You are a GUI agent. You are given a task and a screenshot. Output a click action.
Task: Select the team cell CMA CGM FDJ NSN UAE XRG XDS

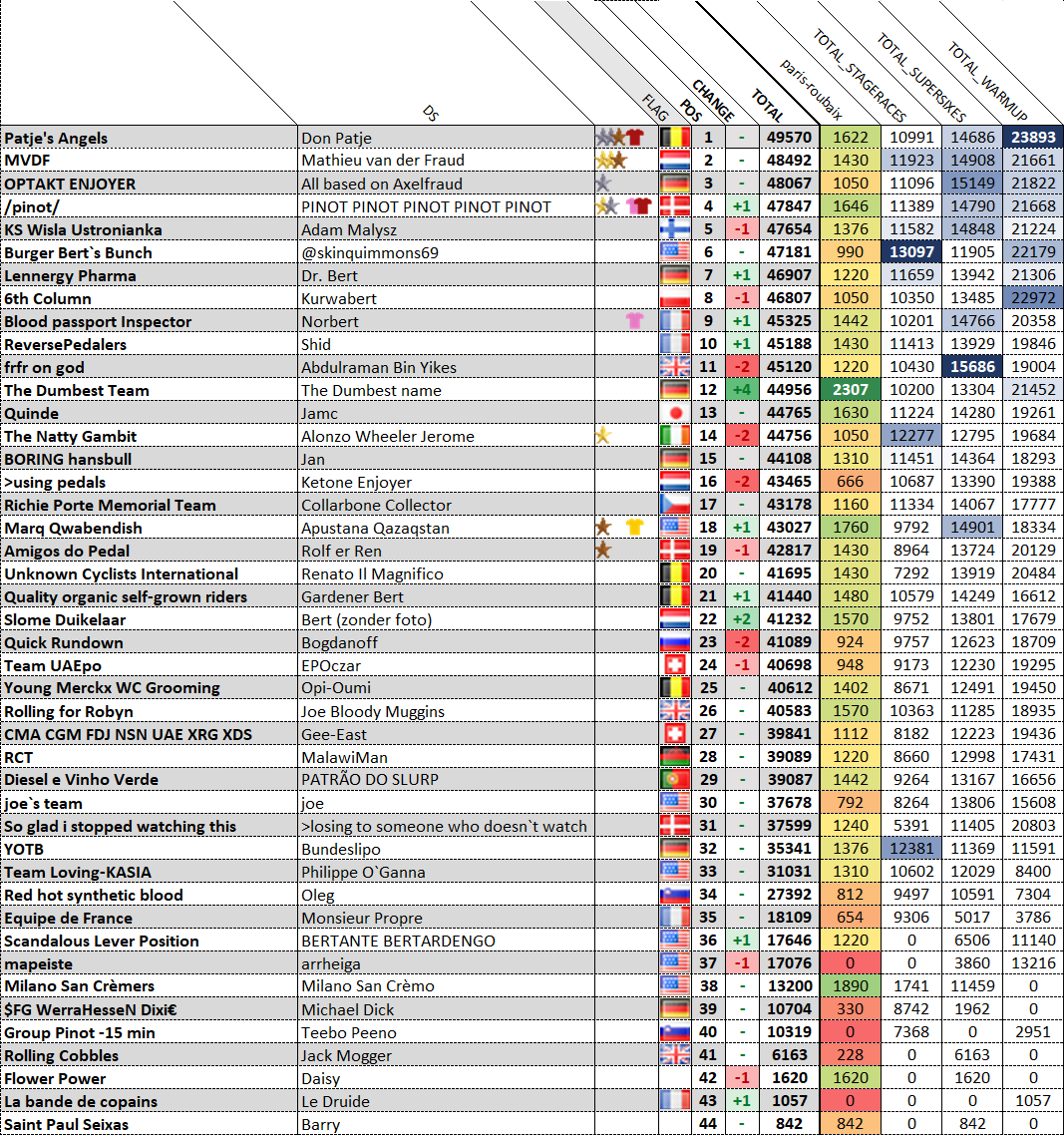click(150, 734)
